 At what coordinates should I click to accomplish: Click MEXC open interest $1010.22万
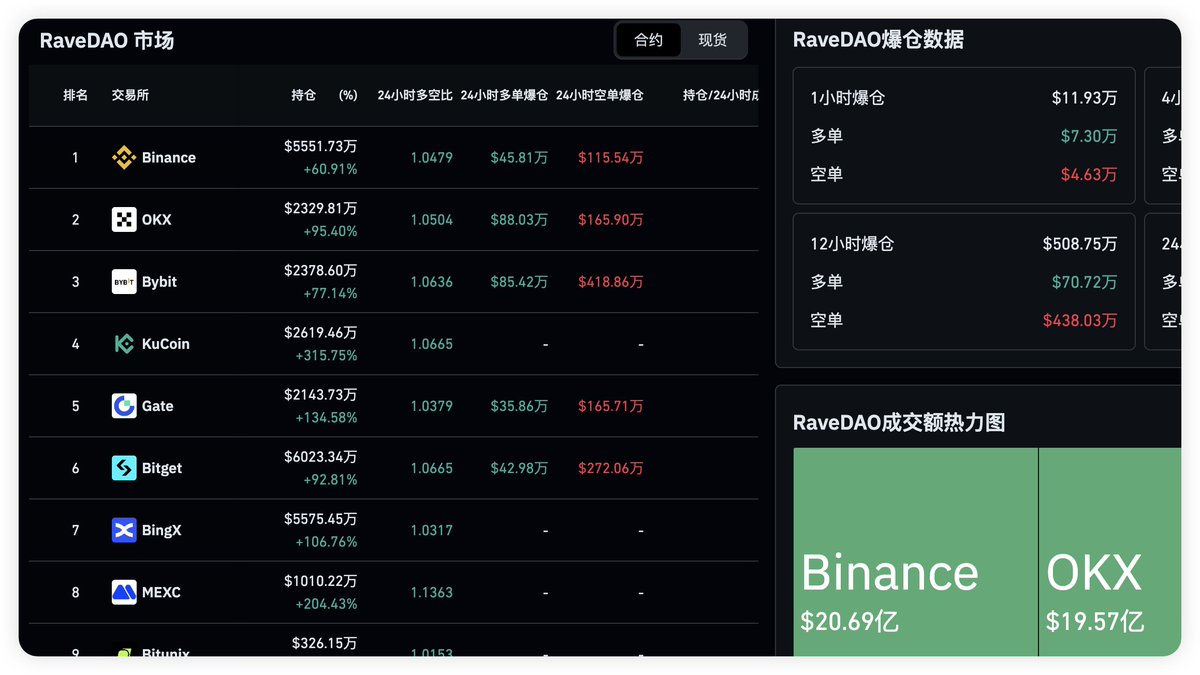pos(320,580)
